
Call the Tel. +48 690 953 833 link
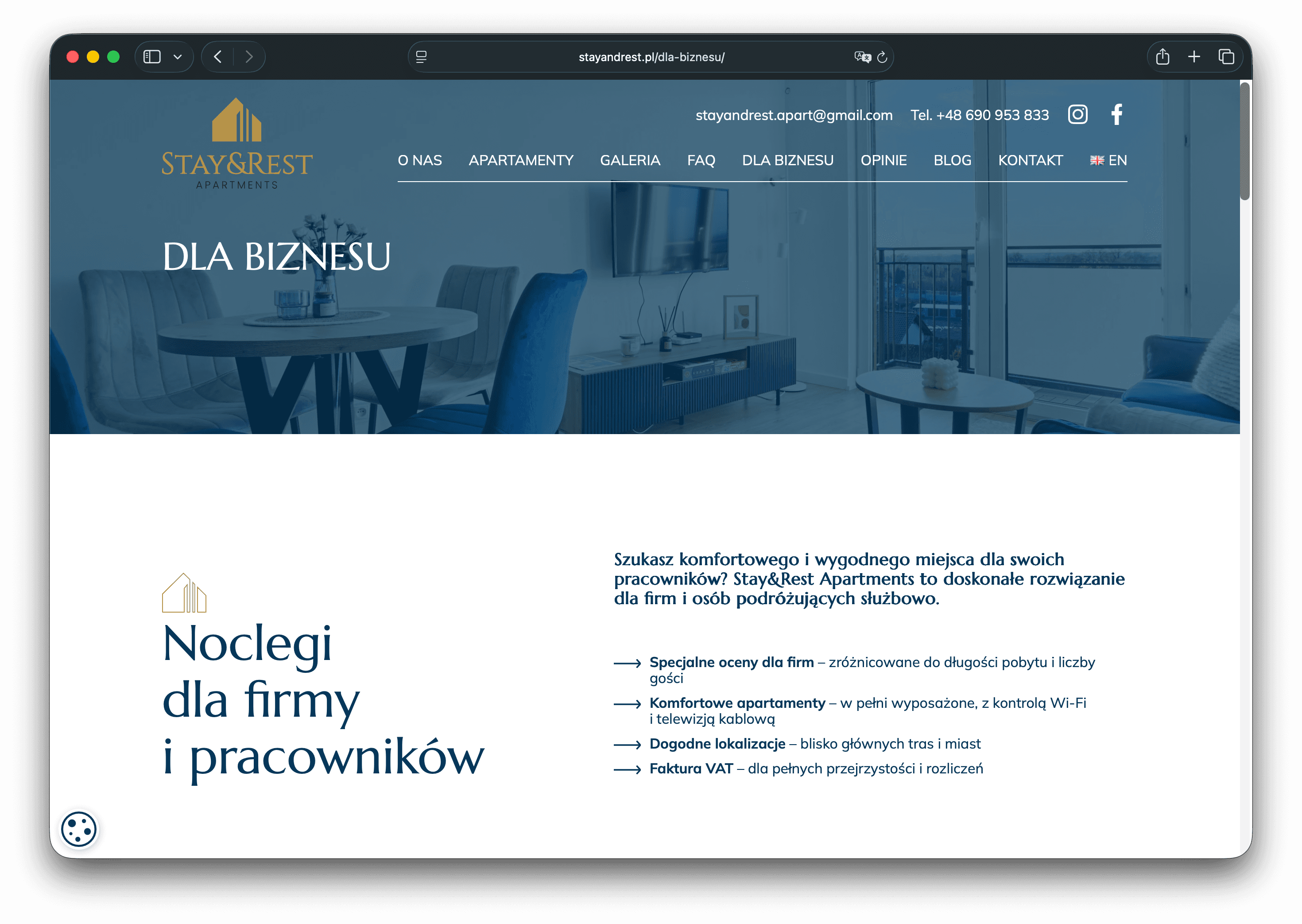coord(980,115)
